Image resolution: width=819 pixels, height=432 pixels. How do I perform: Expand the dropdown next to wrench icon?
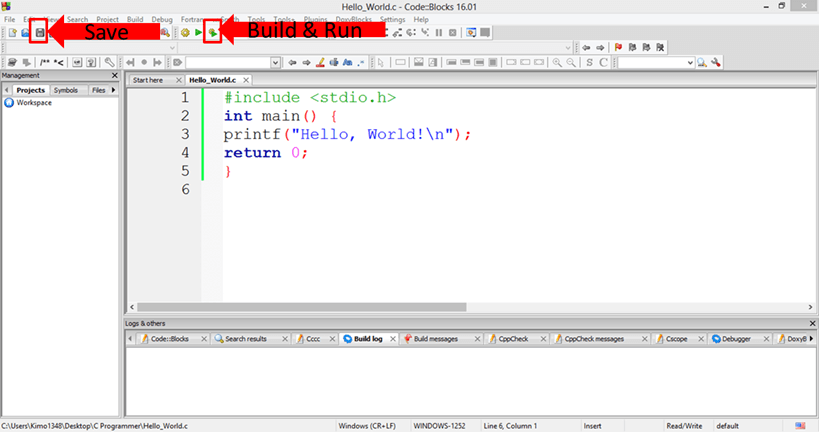[x=275, y=62]
